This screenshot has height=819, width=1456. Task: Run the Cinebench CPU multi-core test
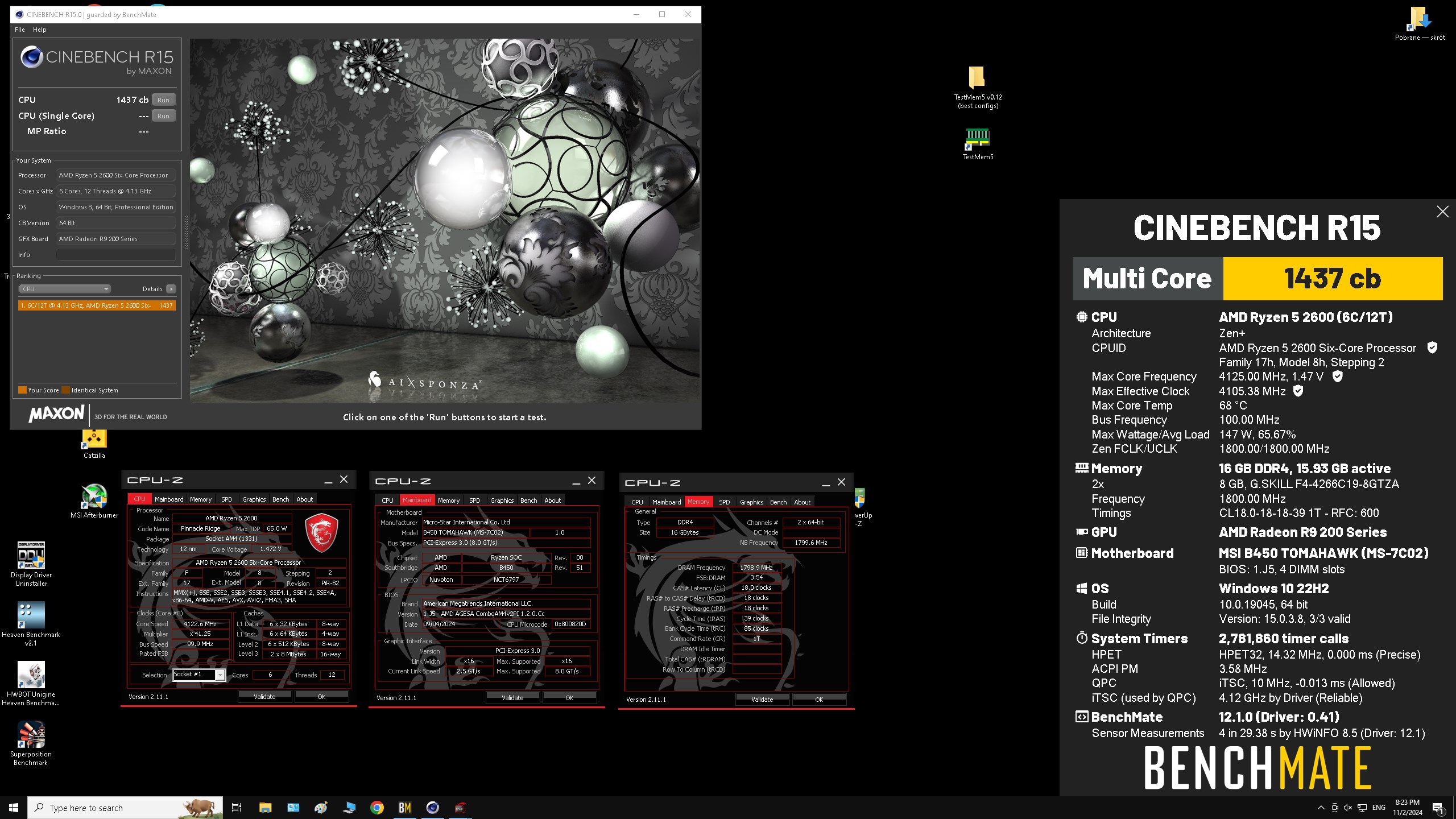(x=163, y=100)
